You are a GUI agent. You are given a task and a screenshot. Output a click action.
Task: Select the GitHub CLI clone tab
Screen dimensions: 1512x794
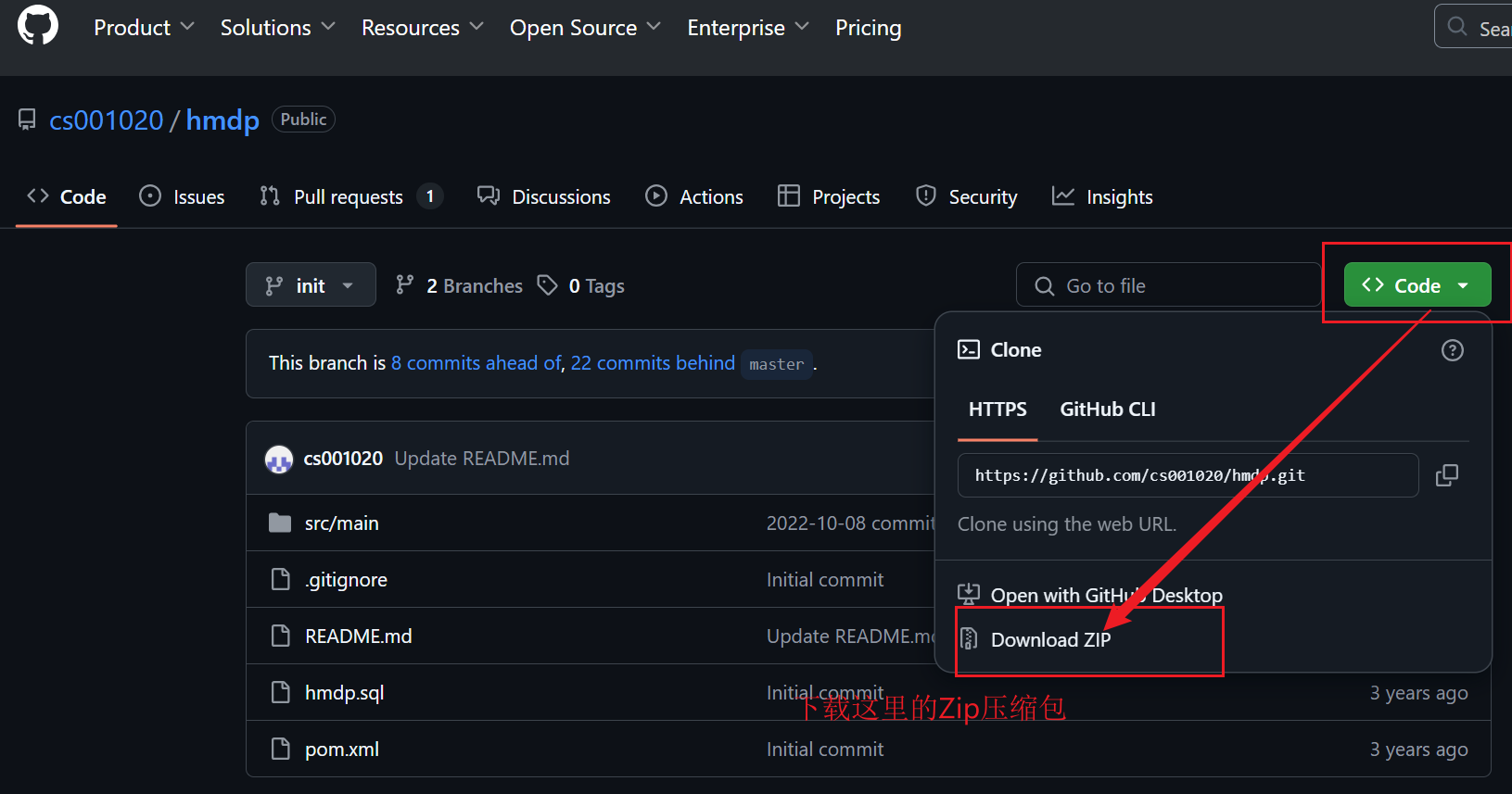[x=1108, y=410]
